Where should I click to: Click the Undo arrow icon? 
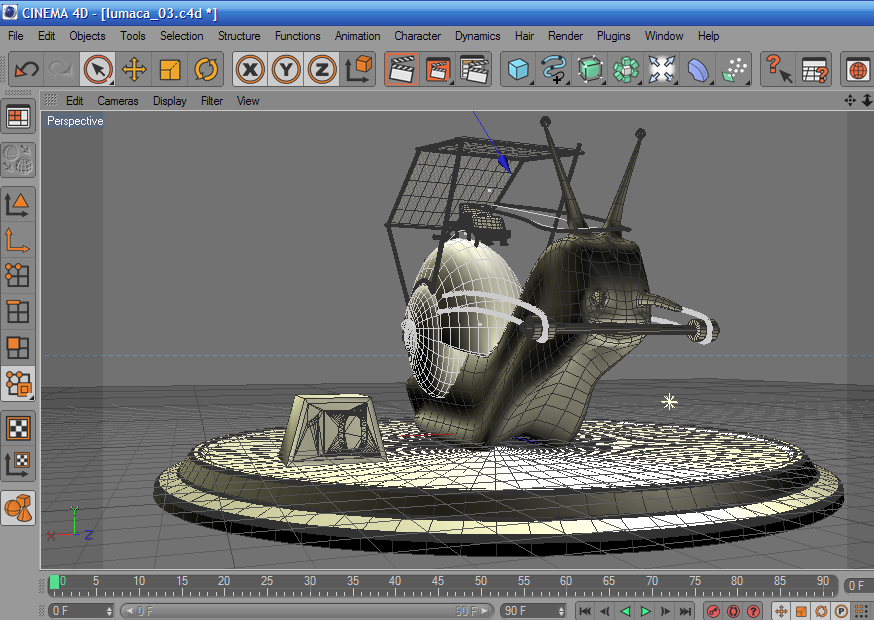[x=26, y=69]
